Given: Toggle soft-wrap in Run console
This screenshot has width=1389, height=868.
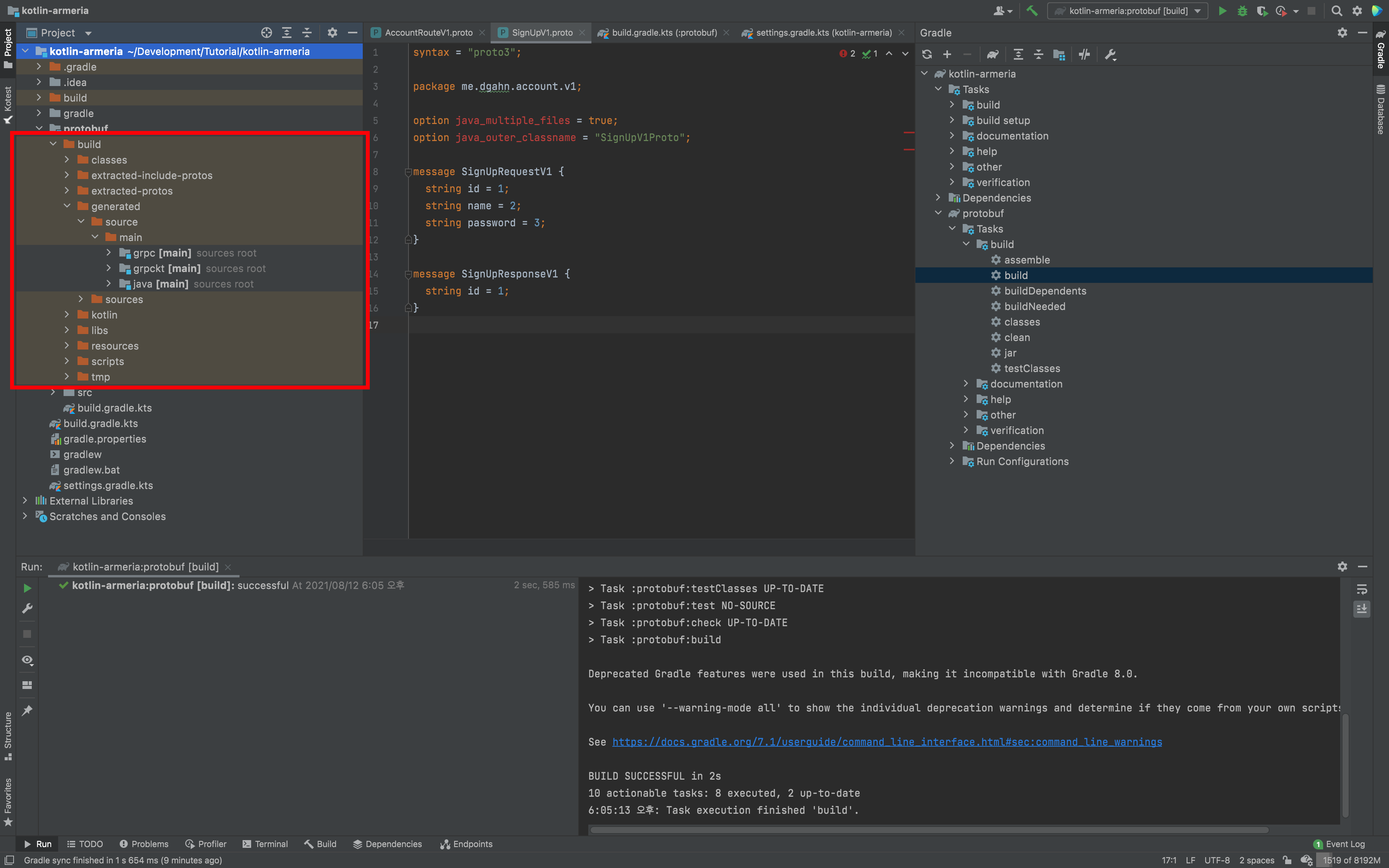Looking at the screenshot, I should pos(1361,589).
